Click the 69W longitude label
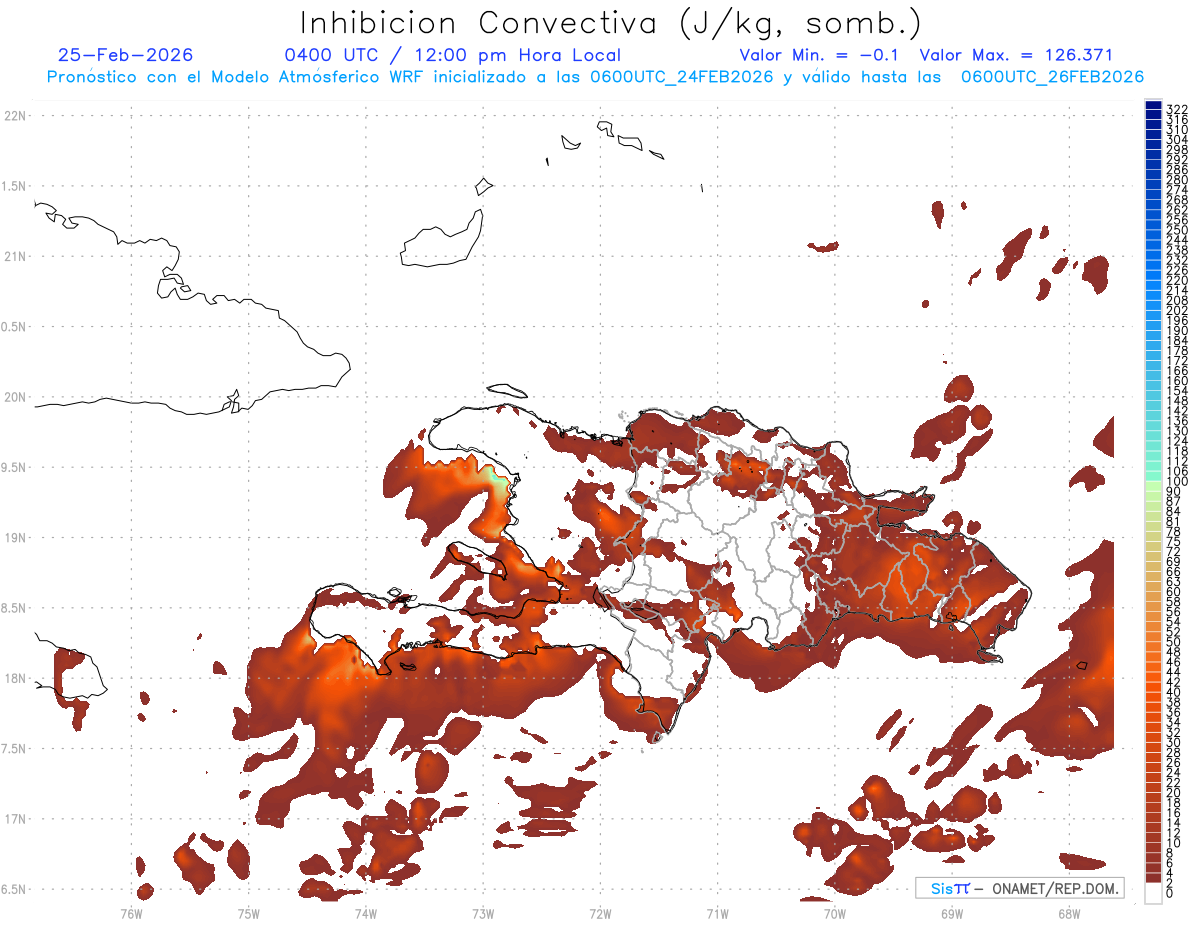Screen dimensions: 1200x927 (951, 913)
